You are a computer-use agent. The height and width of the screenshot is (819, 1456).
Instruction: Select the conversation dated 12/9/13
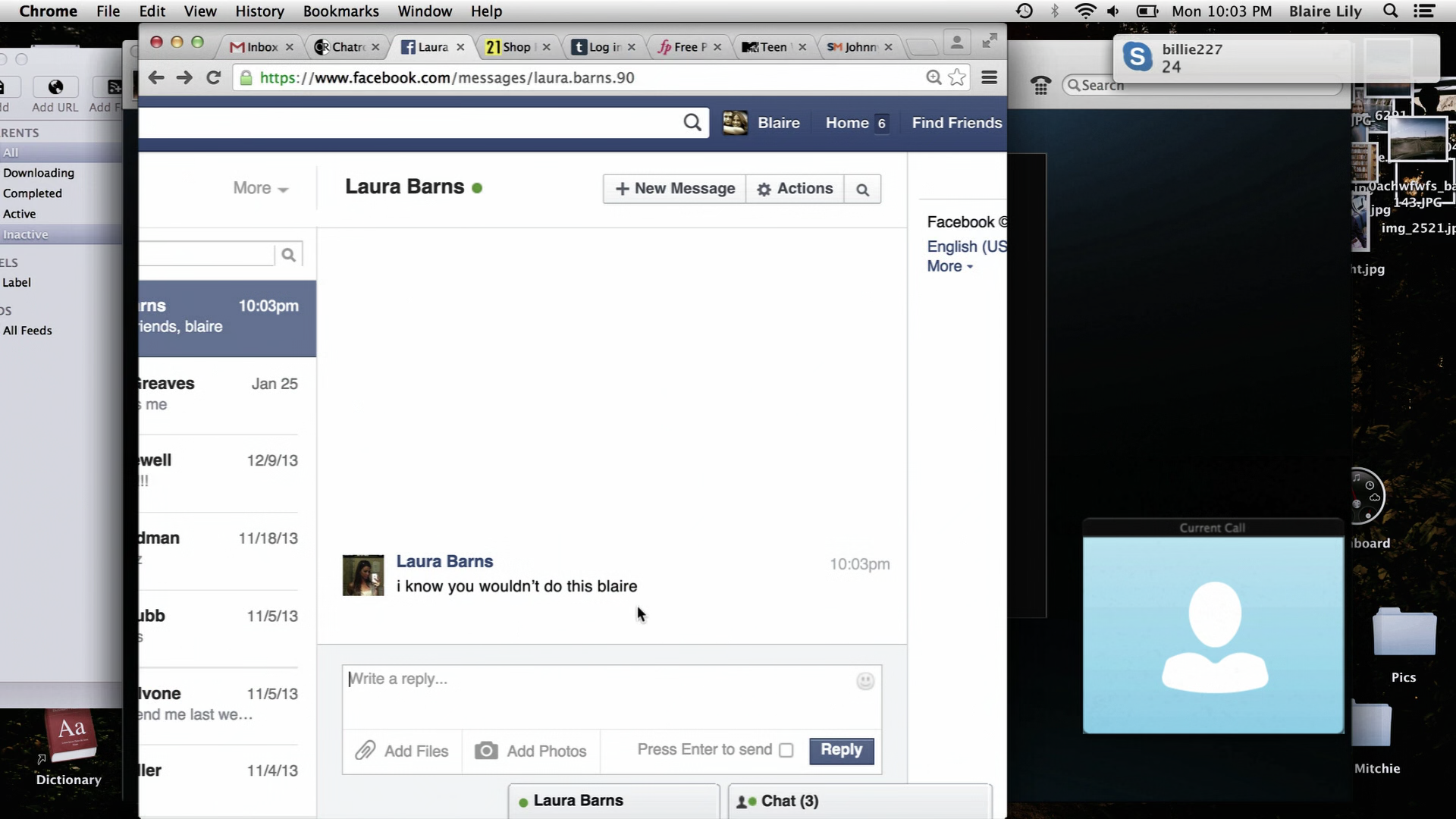227,472
